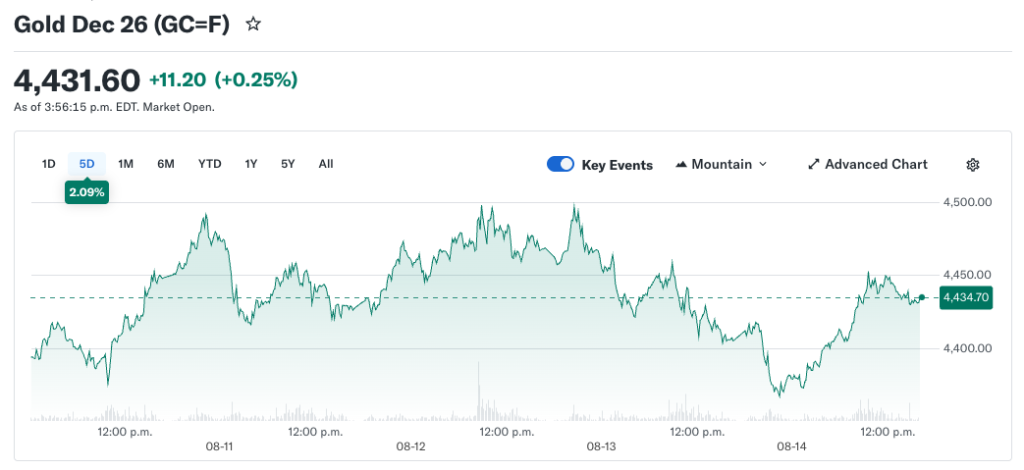Click the 08-12 date axis label
This screenshot has height=470, width=1024.
click(411, 446)
